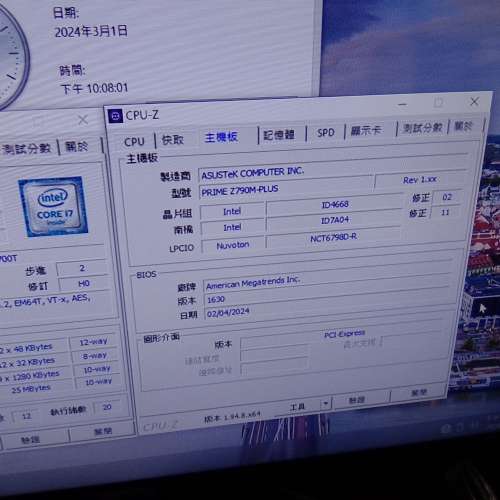Image resolution: width=500 pixels, height=500 pixels.
Task: Open 測試分數 tab in the front window
Action: pos(423,128)
